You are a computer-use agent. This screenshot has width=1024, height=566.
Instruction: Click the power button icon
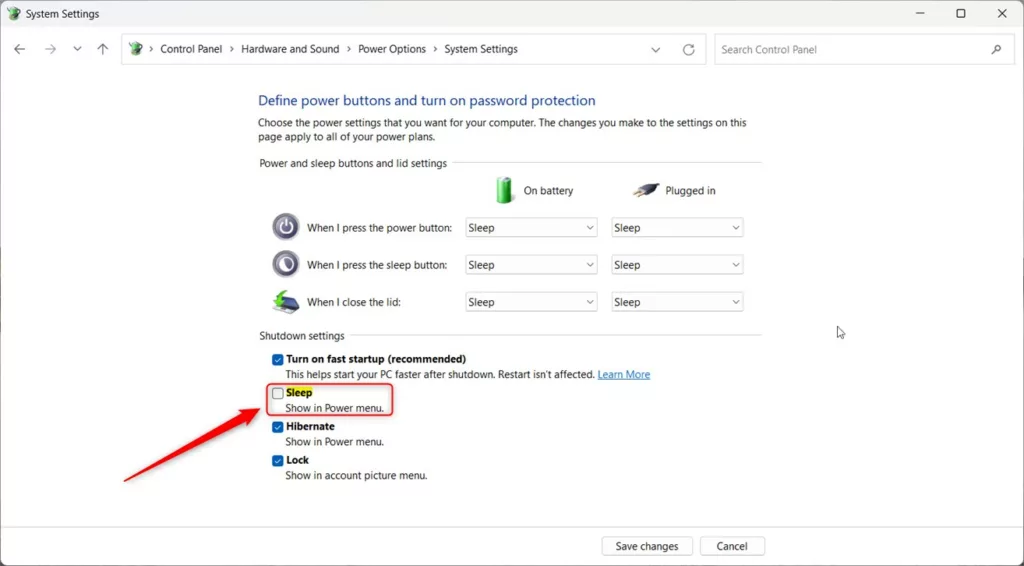click(x=286, y=227)
